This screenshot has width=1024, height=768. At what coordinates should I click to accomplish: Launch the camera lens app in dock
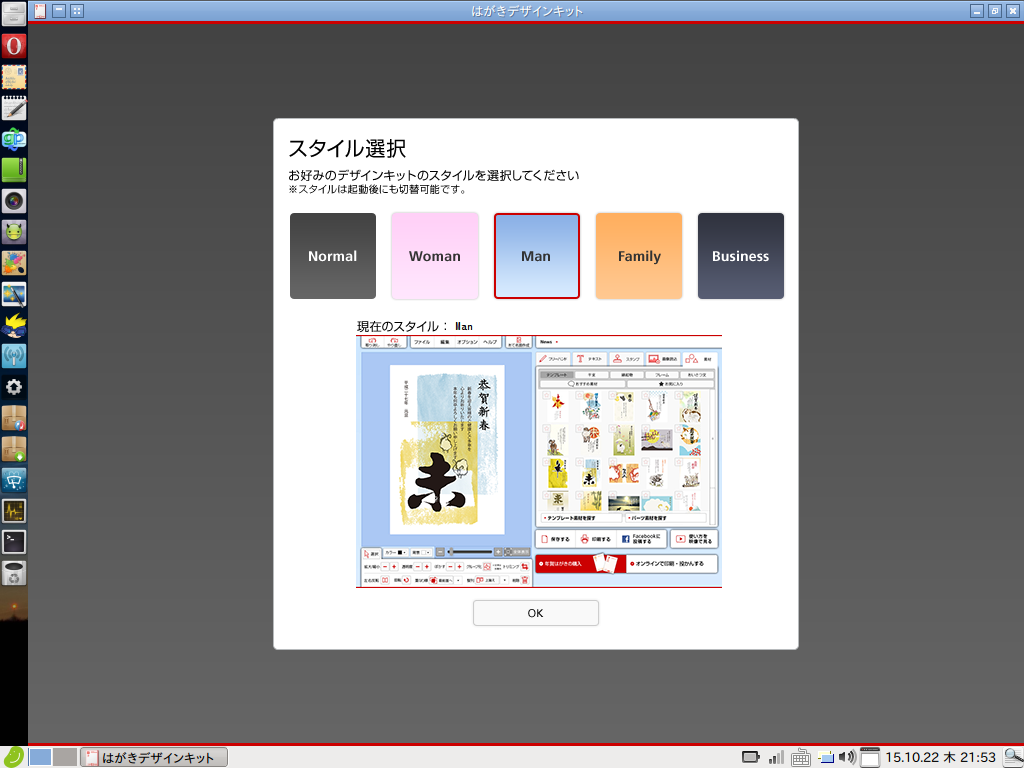point(14,201)
